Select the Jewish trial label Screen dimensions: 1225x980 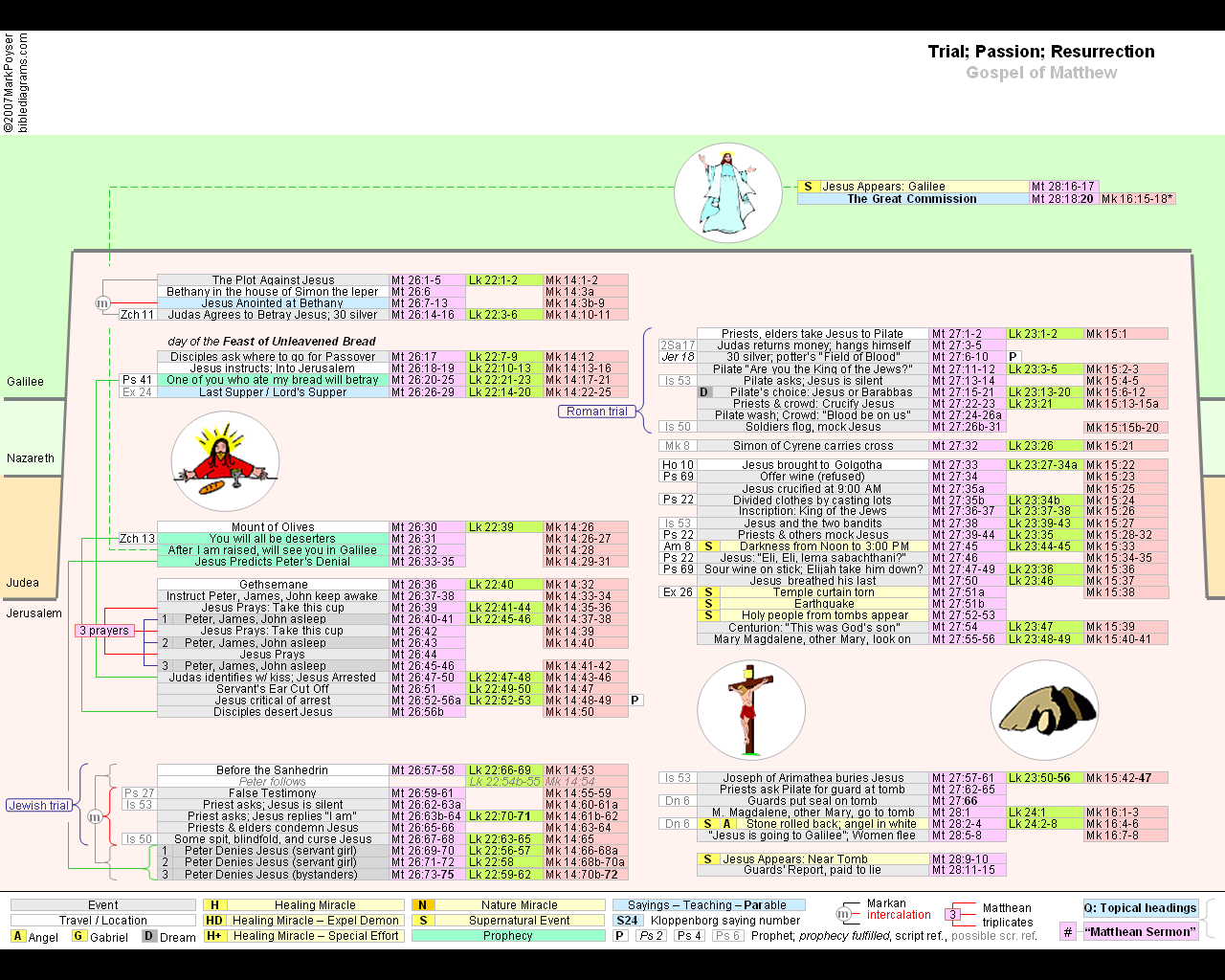tap(39, 805)
